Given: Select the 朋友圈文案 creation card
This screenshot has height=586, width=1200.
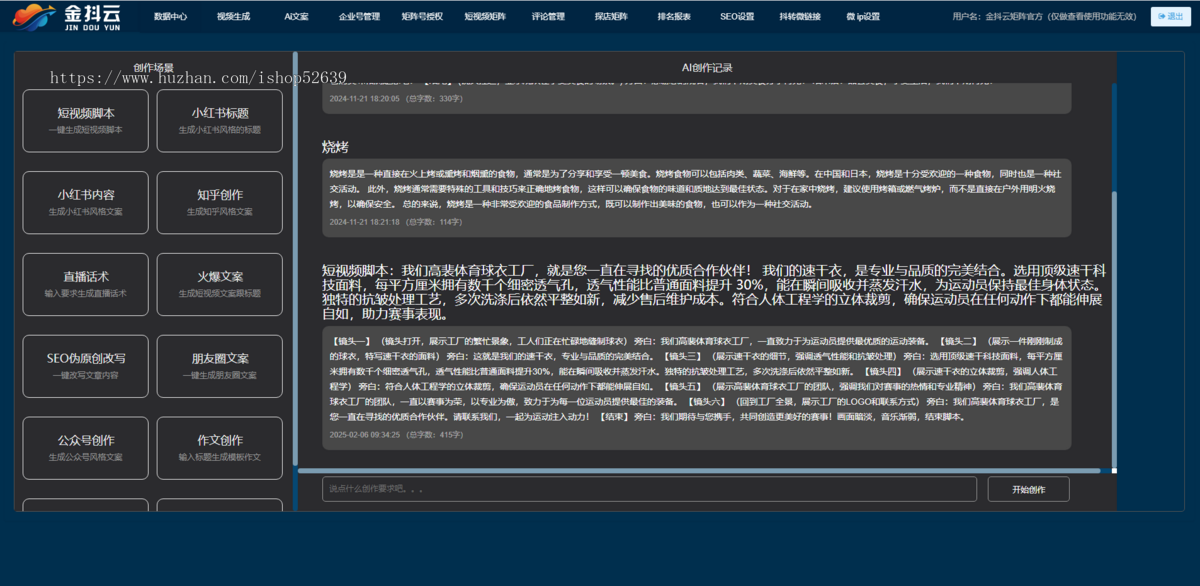Looking at the screenshot, I should 220,366.
